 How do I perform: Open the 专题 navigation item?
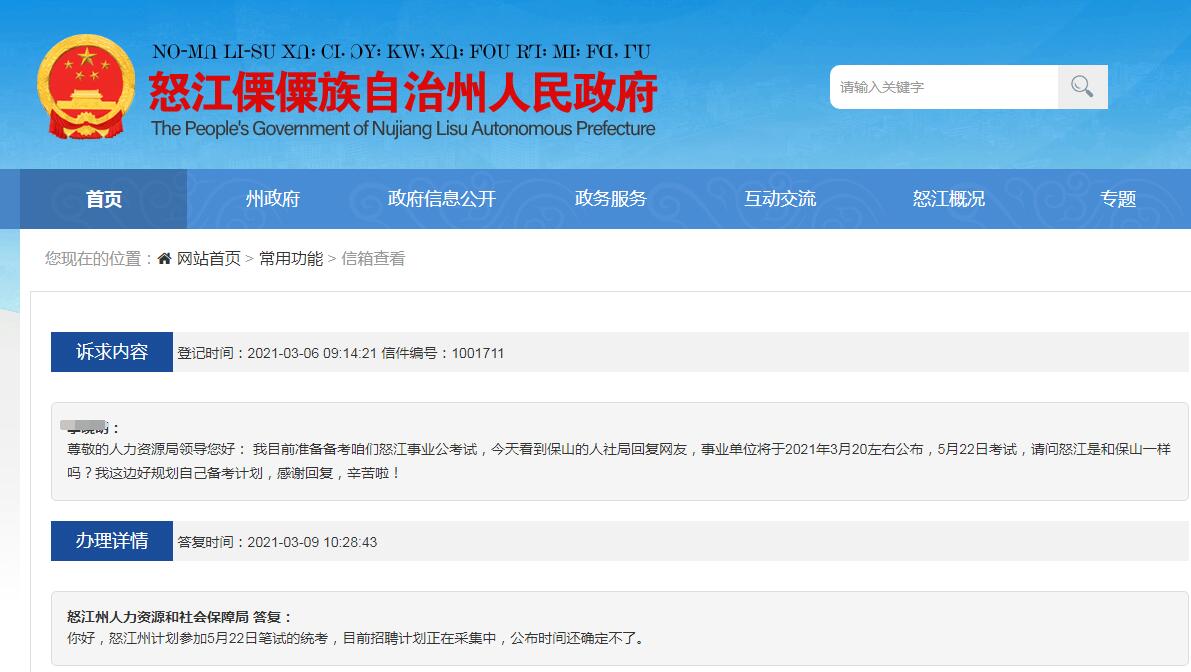tap(1117, 199)
